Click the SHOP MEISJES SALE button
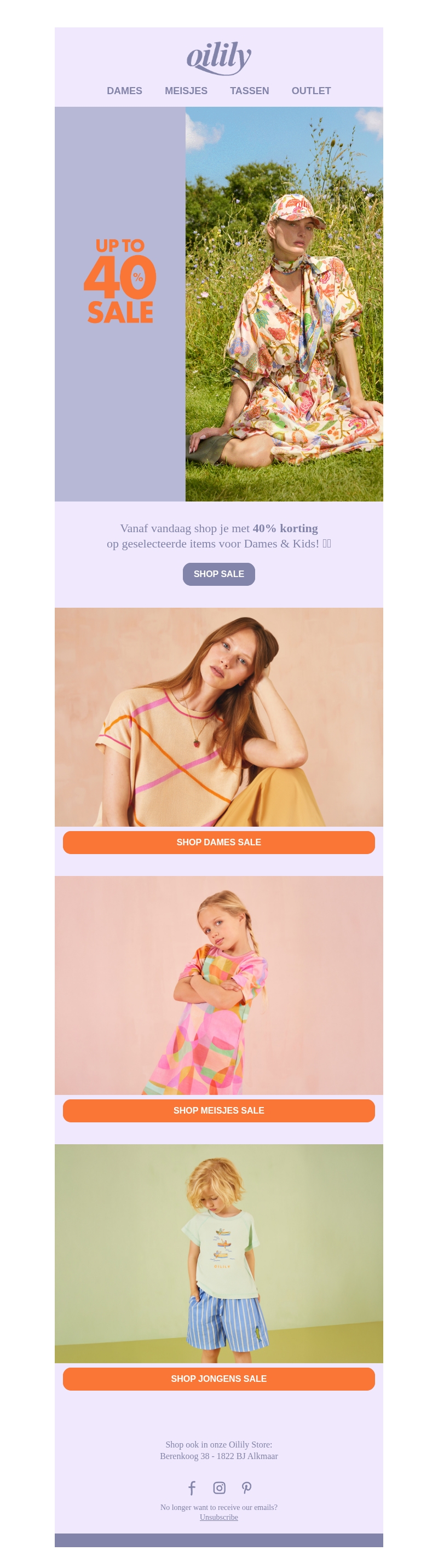This screenshot has height=1568, width=438. pyautogui.click(x=219, y=1111)
